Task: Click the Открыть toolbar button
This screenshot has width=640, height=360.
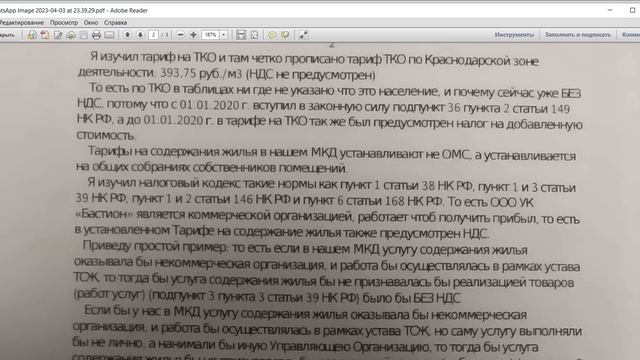Action: click(x=7, y=35)
